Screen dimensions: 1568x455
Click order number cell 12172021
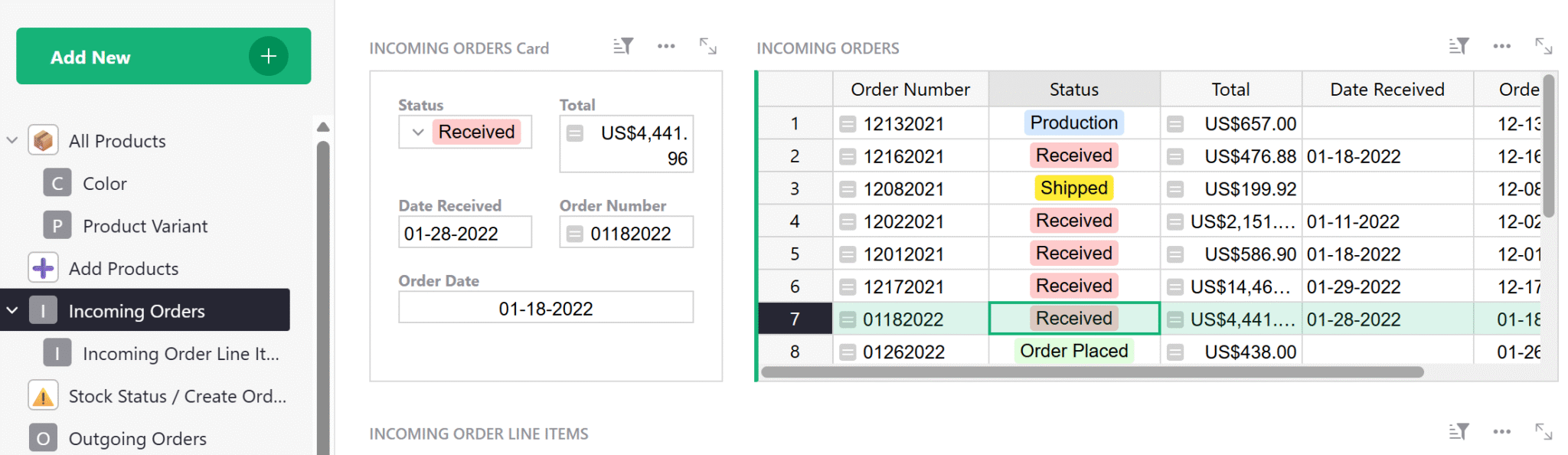[910, 286]
